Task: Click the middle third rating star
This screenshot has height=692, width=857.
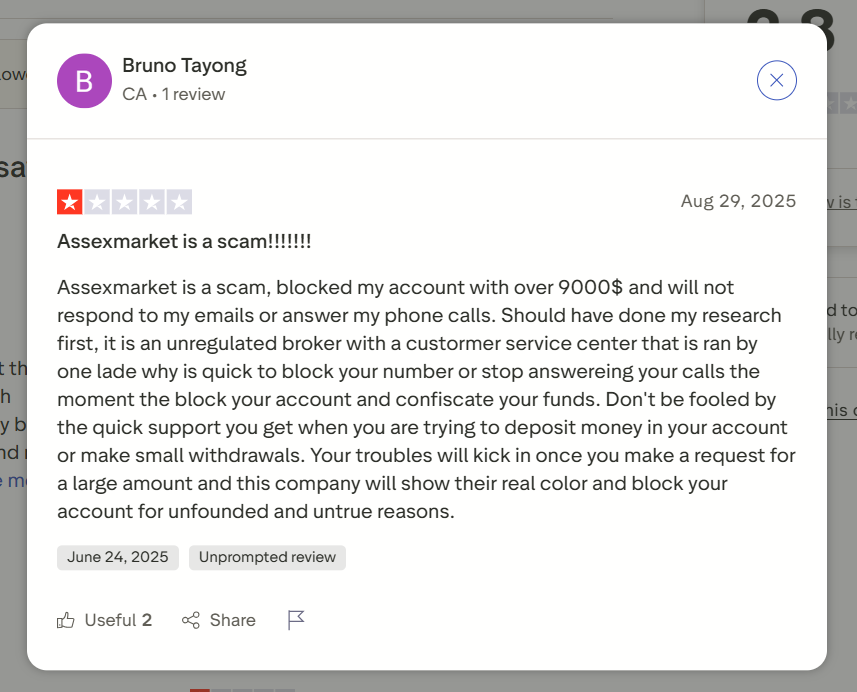Action: pos(124,202)
